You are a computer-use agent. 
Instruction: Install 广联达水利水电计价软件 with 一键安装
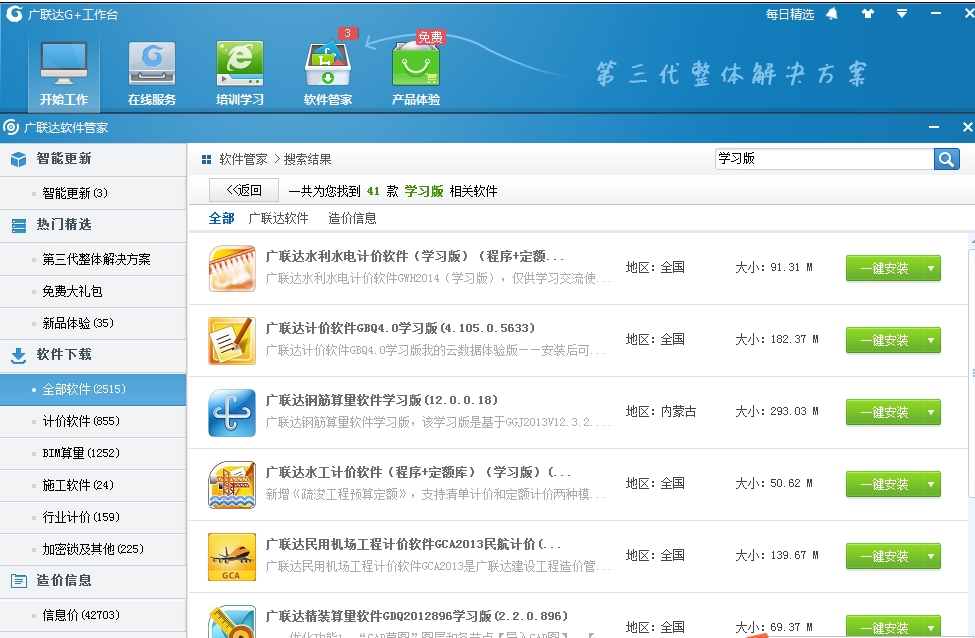click(884, 269)
